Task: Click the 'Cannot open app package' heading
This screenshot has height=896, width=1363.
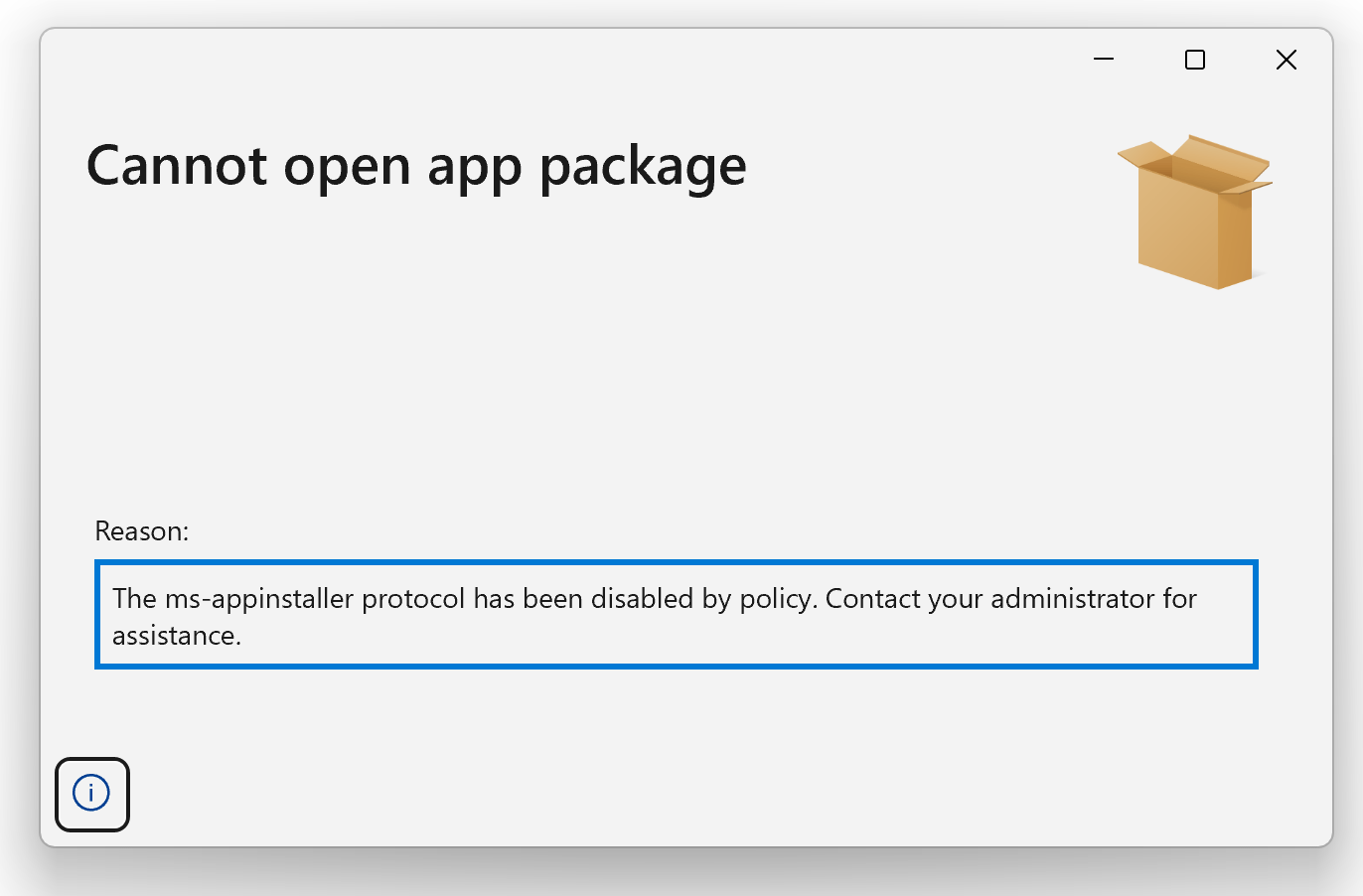Action: coord(416,167)
